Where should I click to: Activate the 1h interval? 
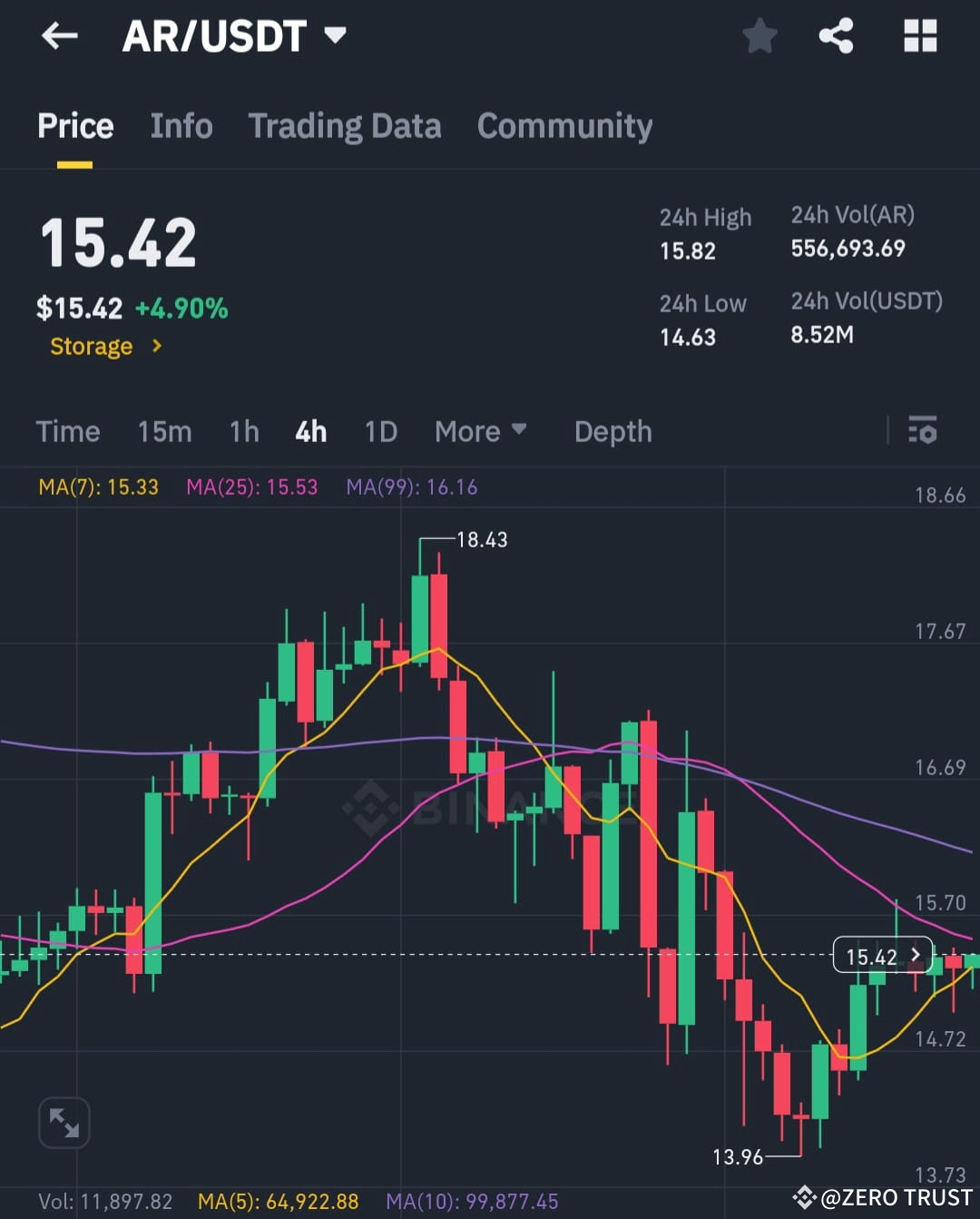pyautogui.click(x=243, y=431)
